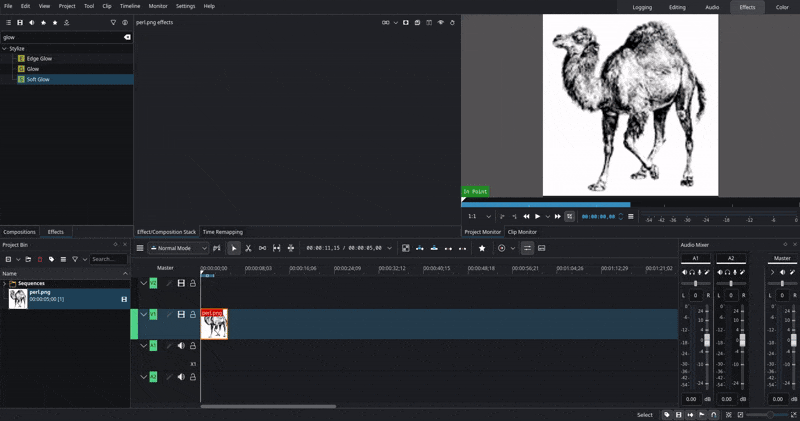The image size is (800, 421).
Task: Open the Timeline menu
Action: click(130, 6)
